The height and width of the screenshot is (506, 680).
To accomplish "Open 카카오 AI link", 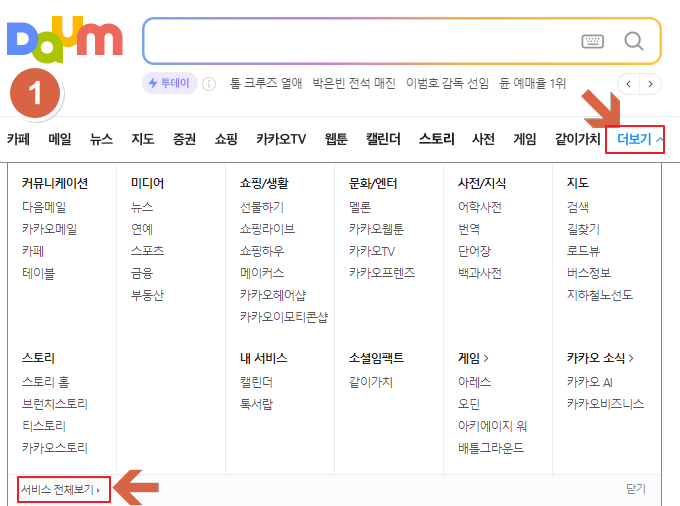I will coord(589,382).
